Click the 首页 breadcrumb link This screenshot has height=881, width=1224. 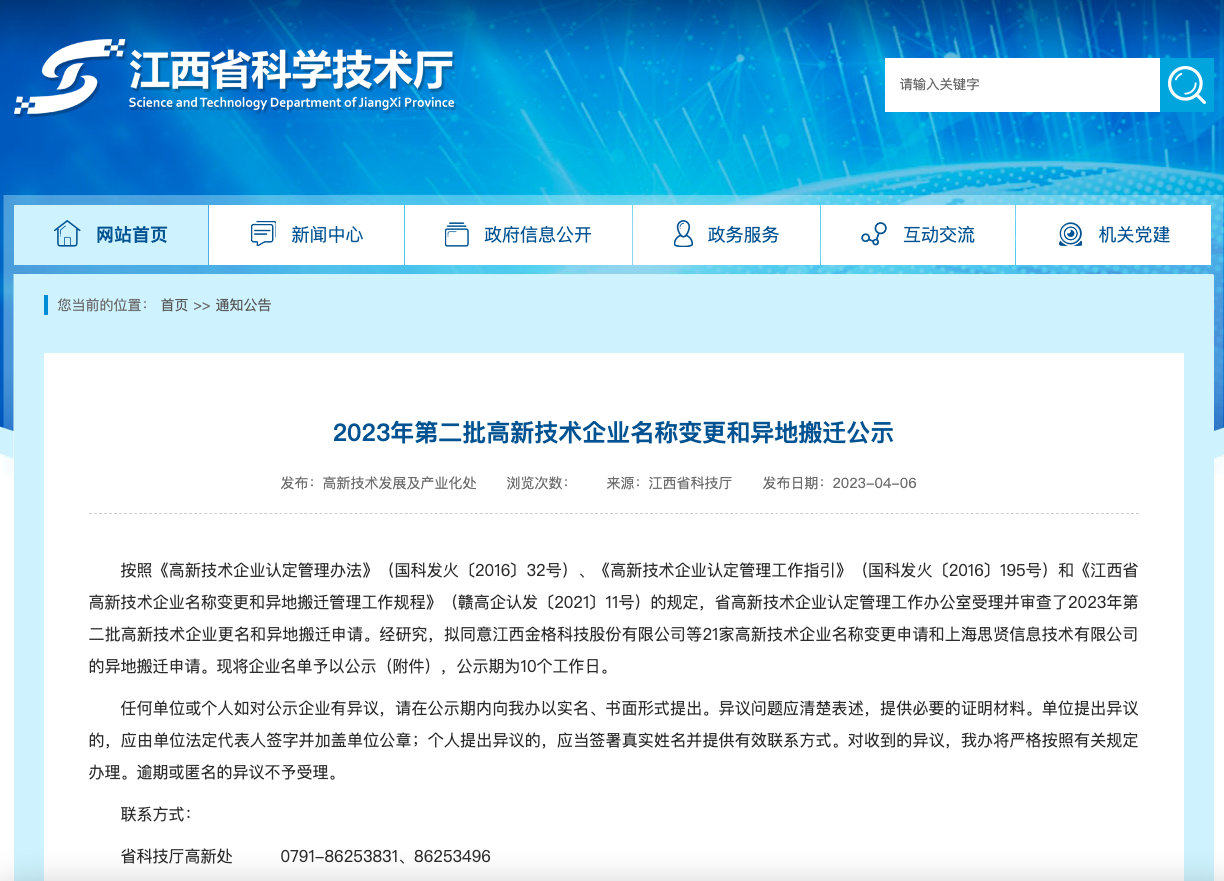174,305
